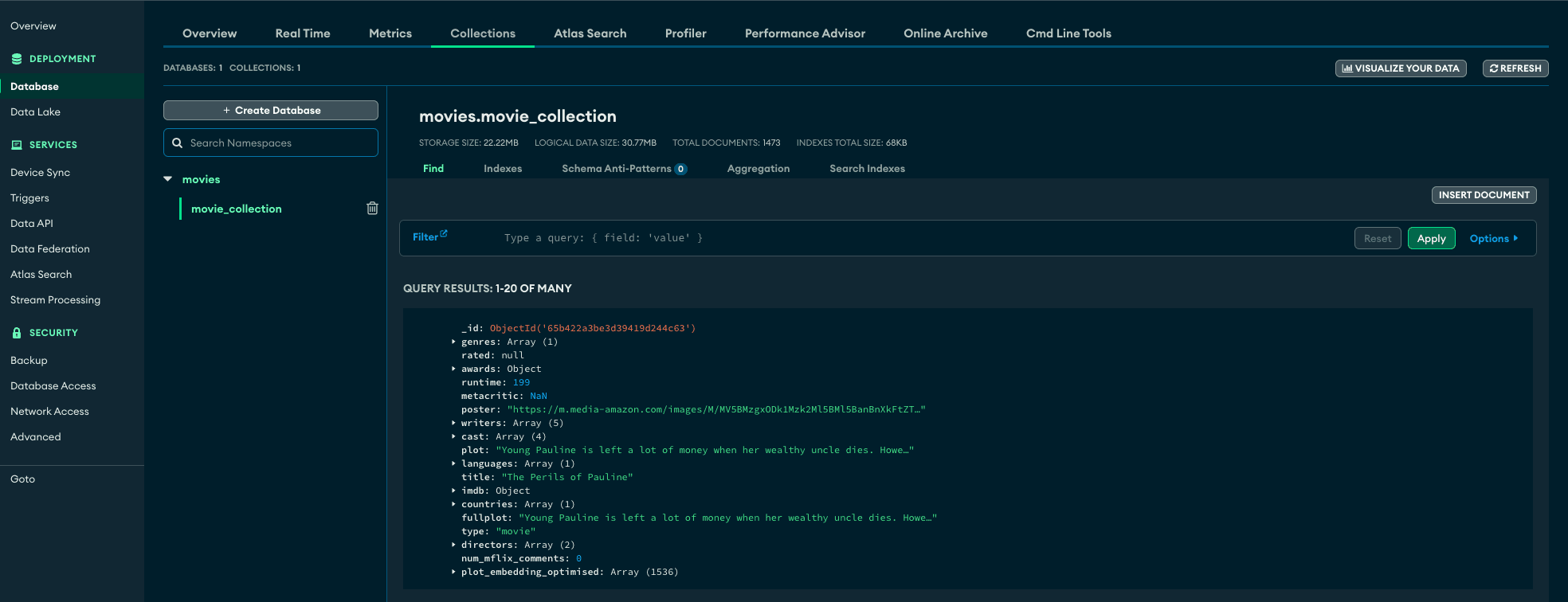Delete movie_collection using the trash icon

click(372, 208)
